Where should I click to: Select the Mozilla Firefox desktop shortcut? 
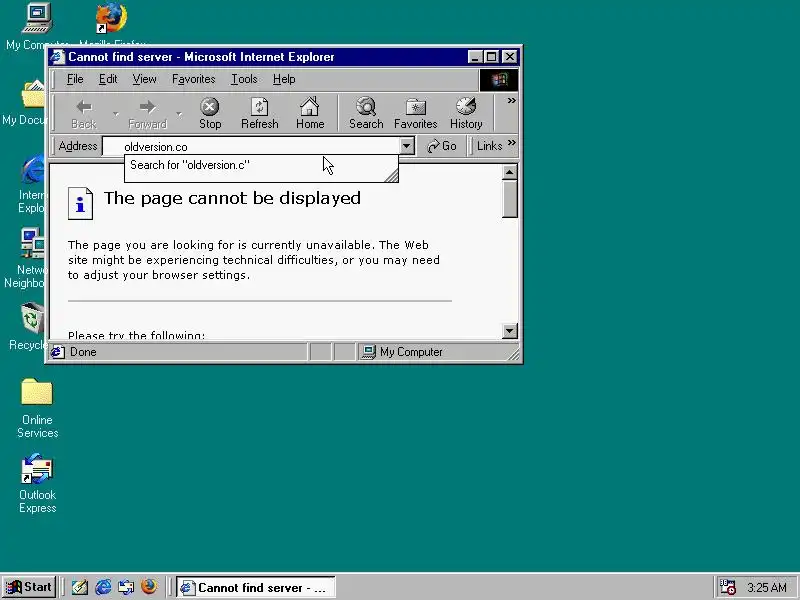pyautogui.click(x=112, y=24)
